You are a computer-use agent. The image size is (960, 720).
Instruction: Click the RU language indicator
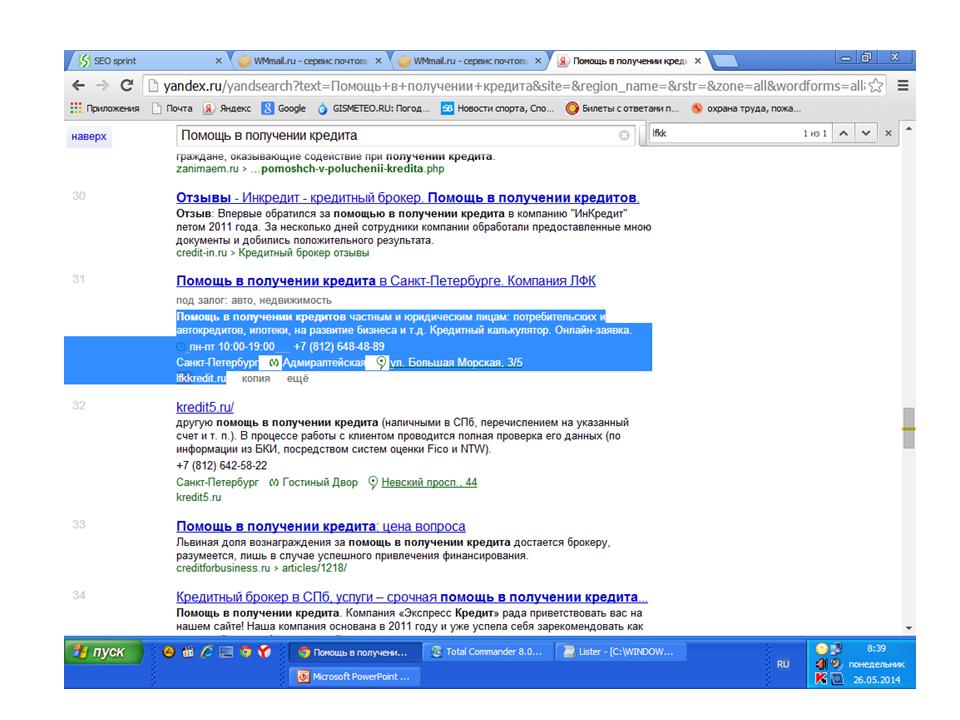point(783,664)
